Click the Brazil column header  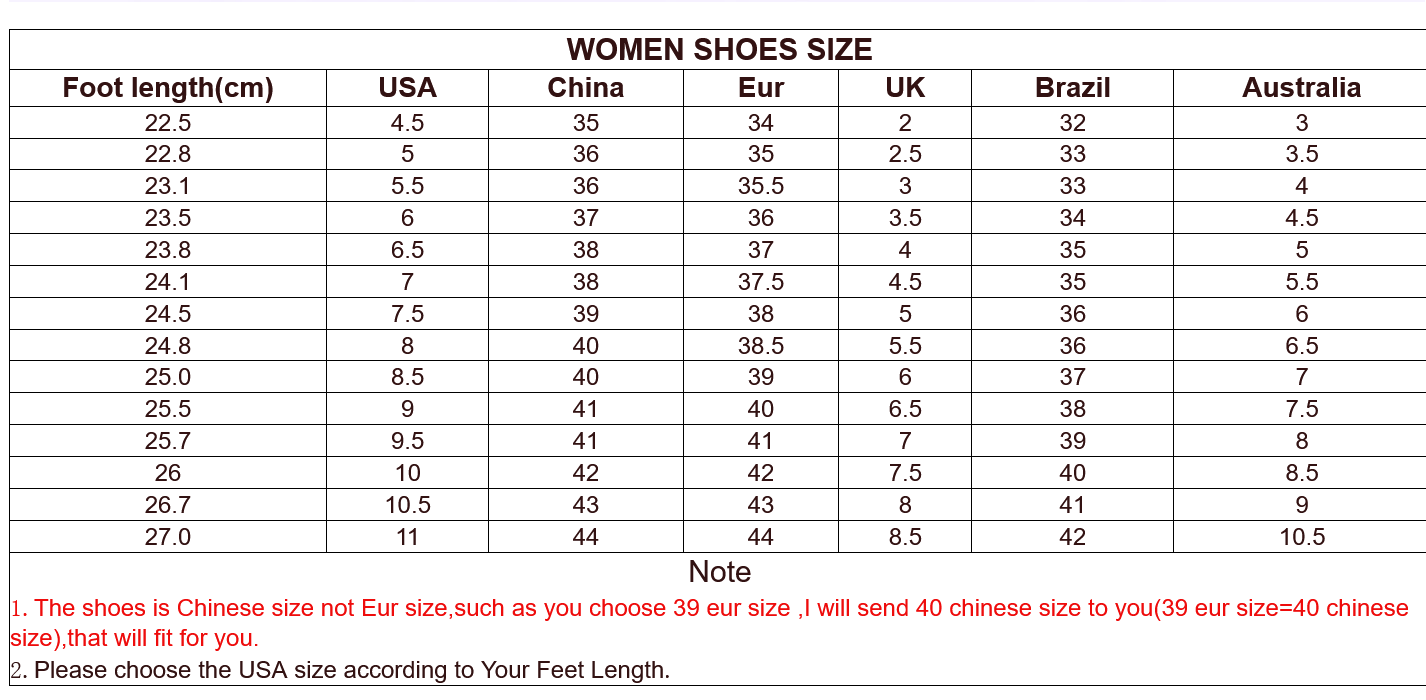pyautogui.click(x=1072, y=88)
